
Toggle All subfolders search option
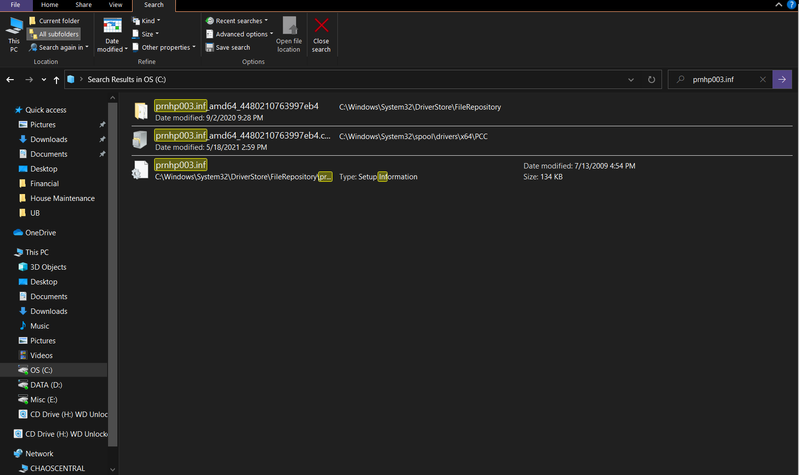pyautogui.click(x=54, y=34)
